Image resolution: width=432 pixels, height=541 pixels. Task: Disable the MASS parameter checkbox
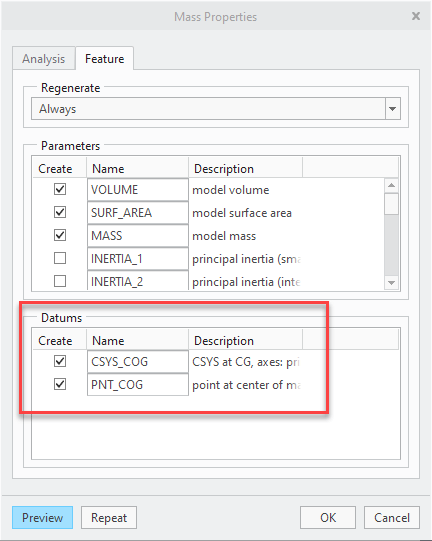60,235
